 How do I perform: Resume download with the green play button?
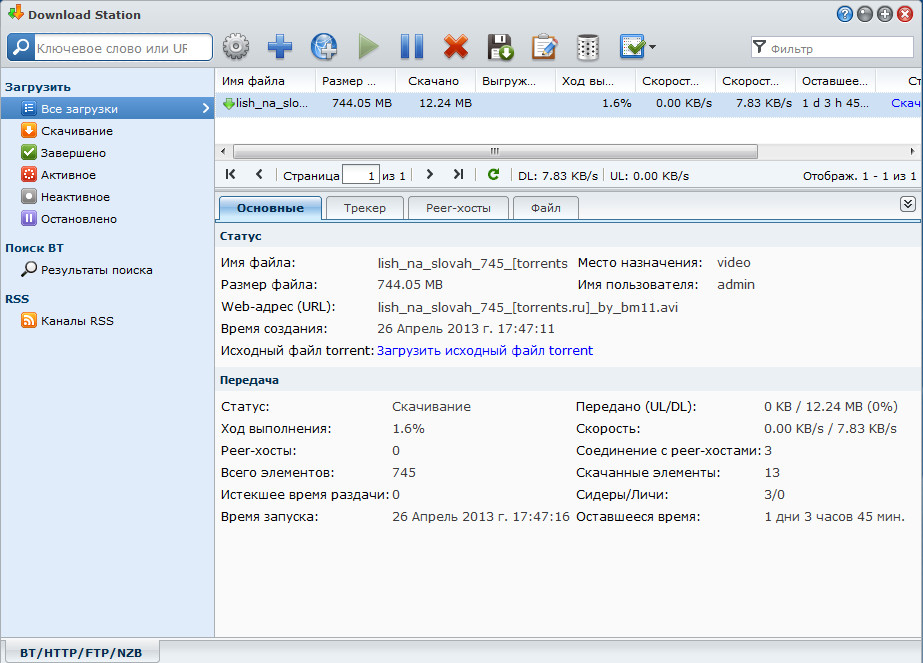[368, 46]
